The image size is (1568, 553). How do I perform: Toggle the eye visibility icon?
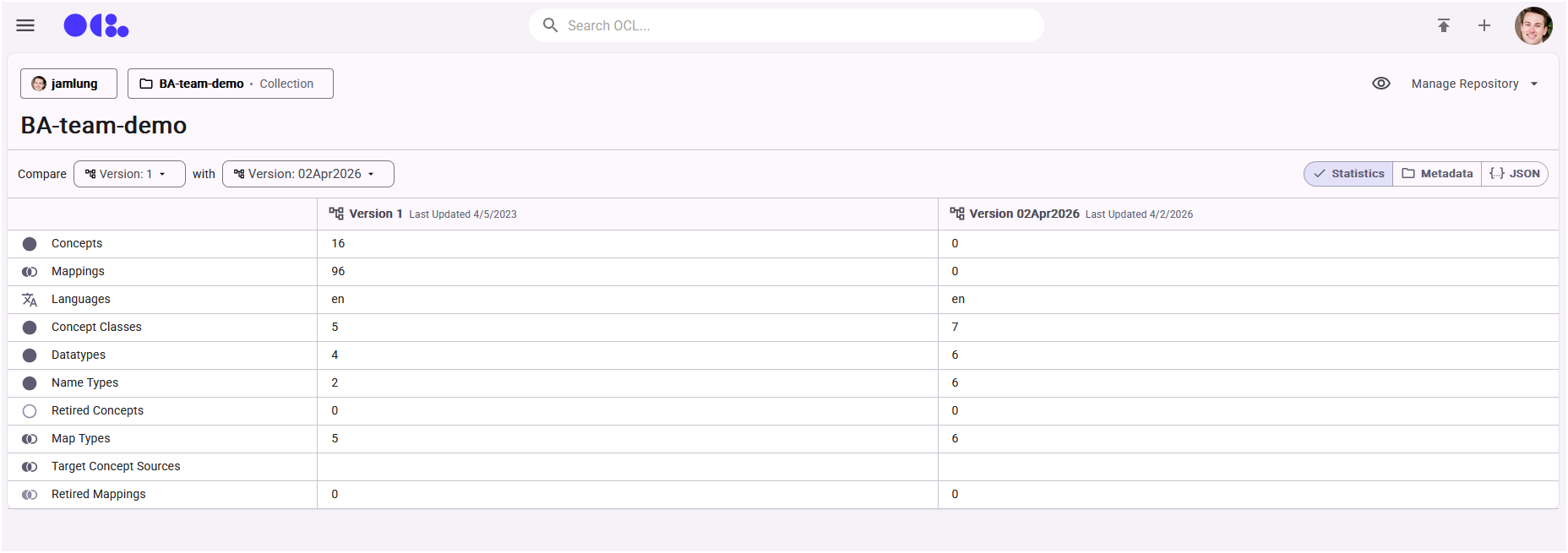[x=1380, y=84]
